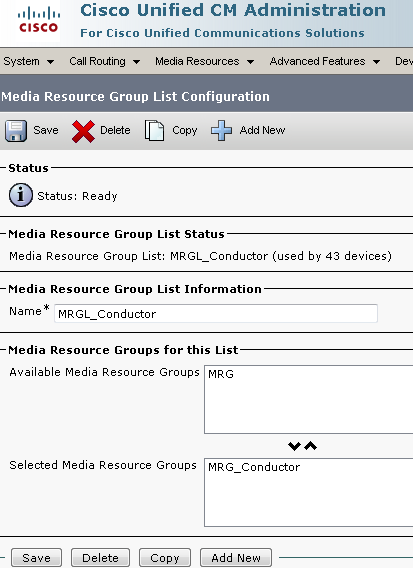Click the 'Status: Ready' text

coord(78,196)
